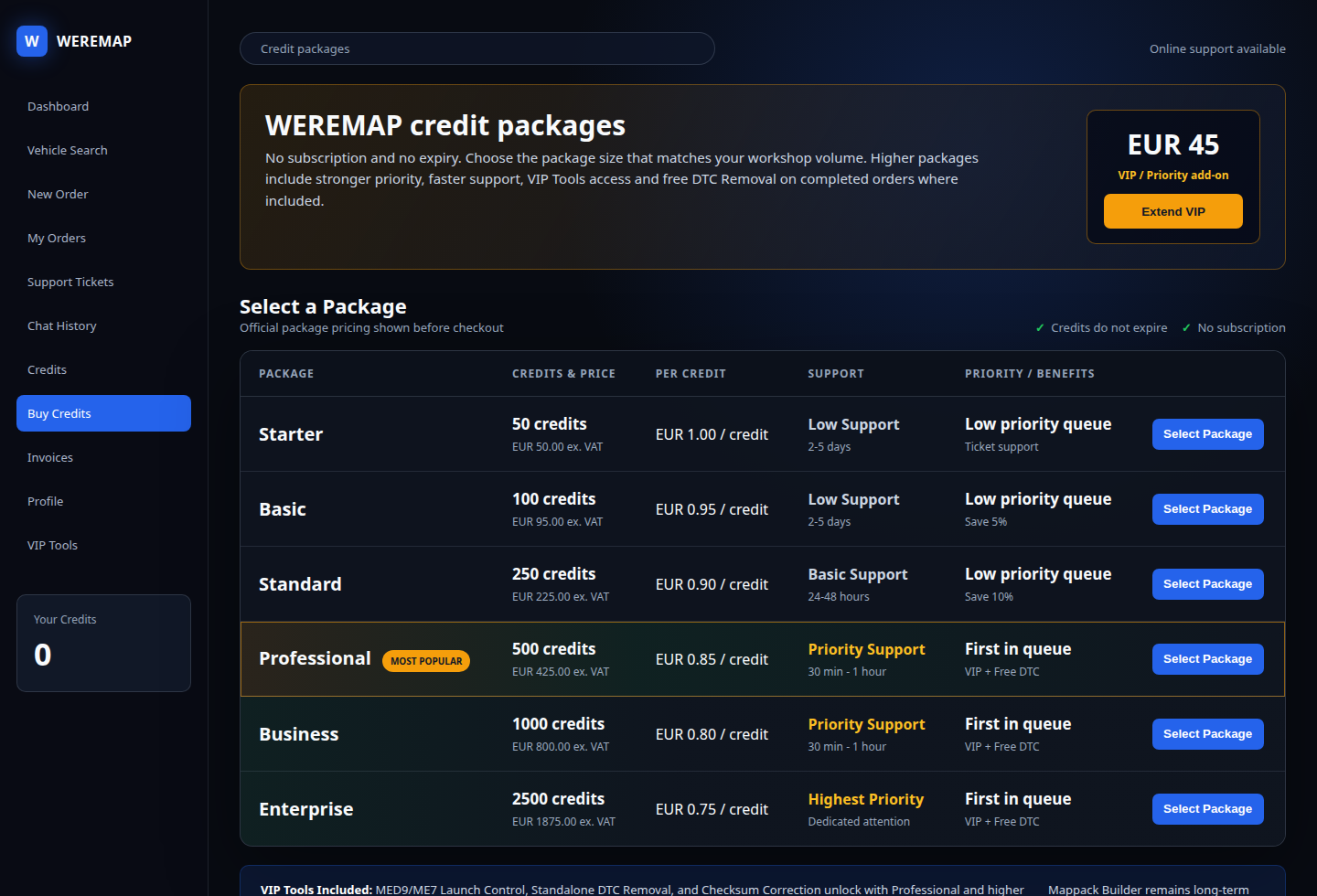
Task: Click '500 credits' in Professional row
Action: tap(554, 649)
